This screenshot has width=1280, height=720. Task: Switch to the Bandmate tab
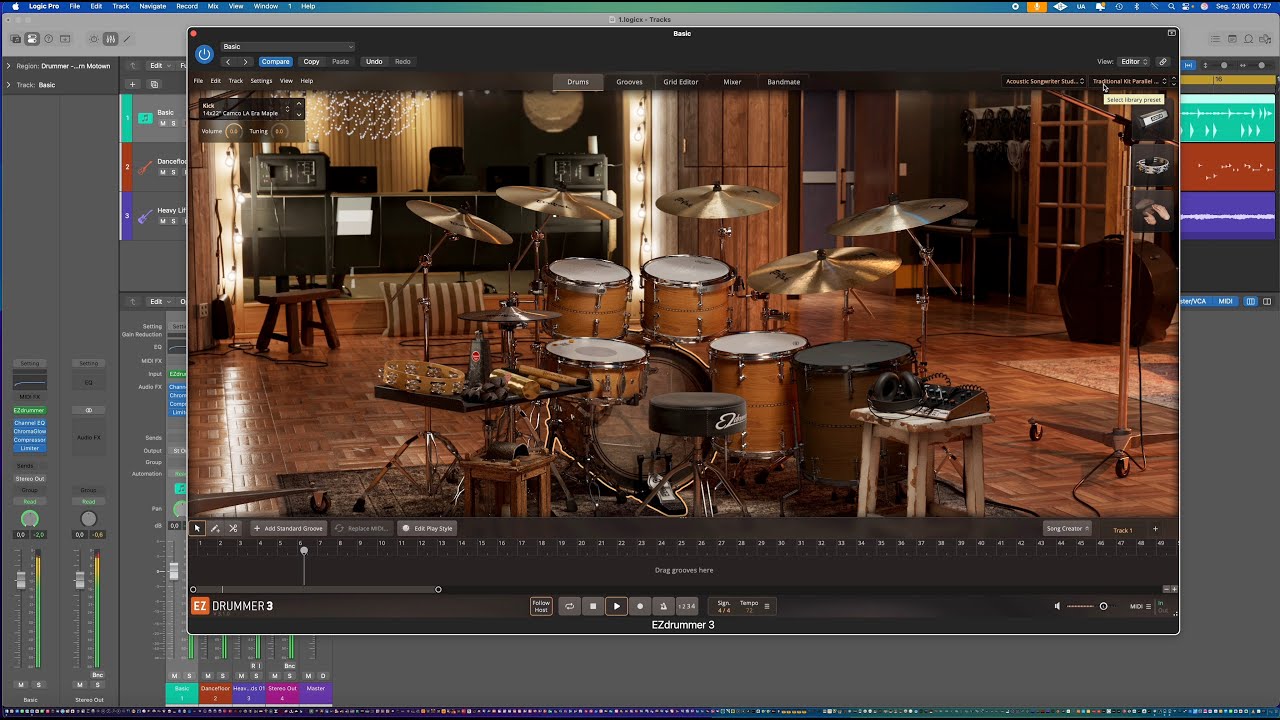(783, 82)
